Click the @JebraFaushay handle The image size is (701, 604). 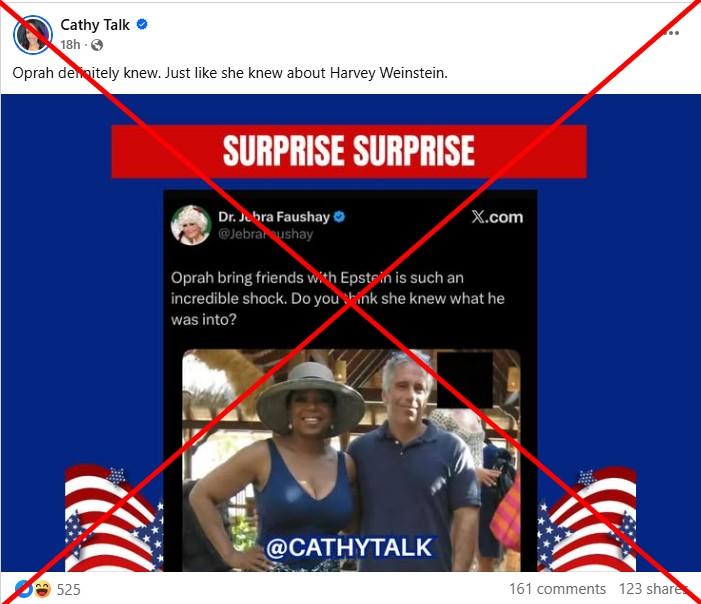266,234
